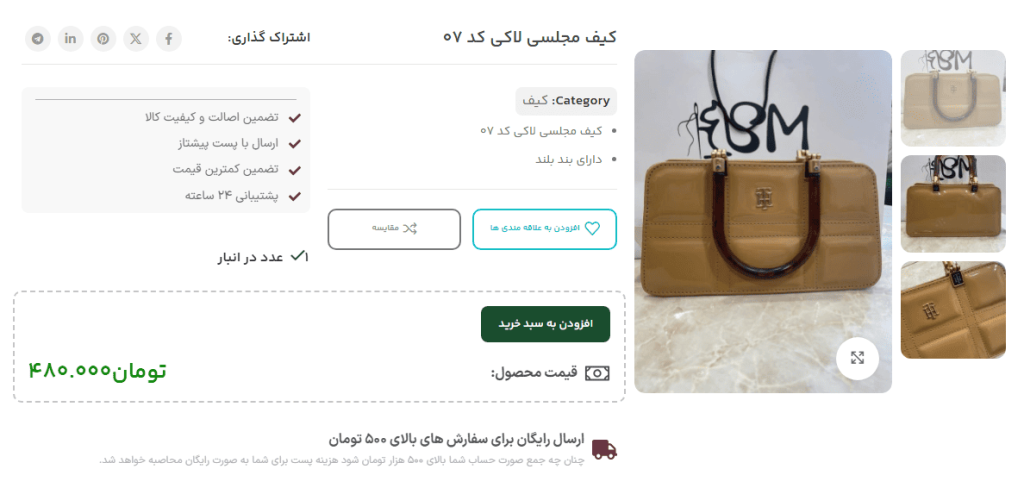Share product on Telegram
The image size is (1024, 488).
(x=38, y=39)
